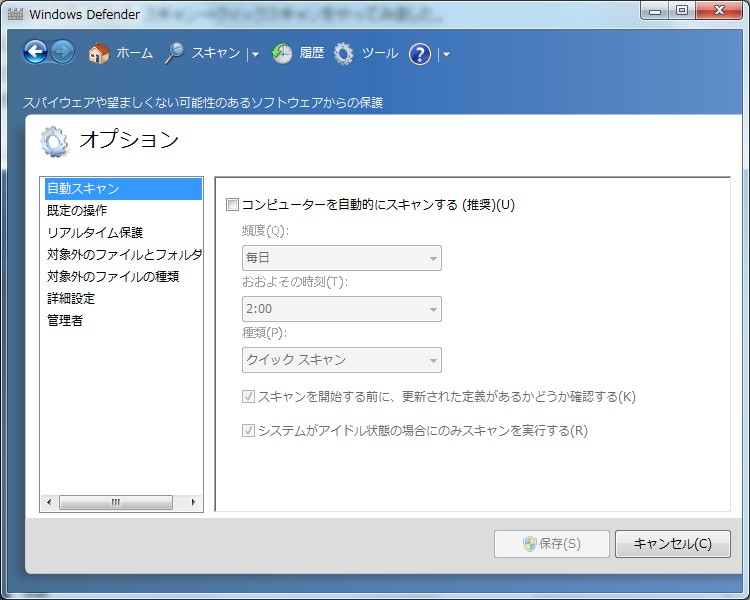
Task: Click the Forward arrow navigation button
Action: tap(63, 53)
